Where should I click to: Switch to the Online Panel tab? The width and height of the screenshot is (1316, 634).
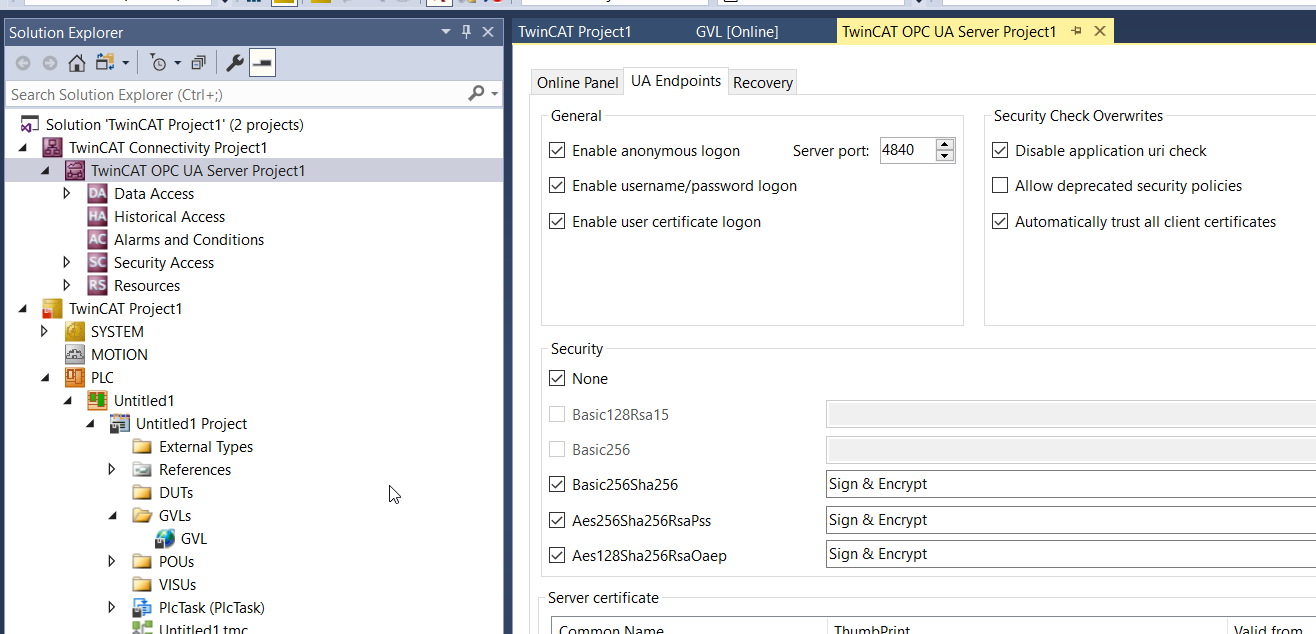[578, 82]
